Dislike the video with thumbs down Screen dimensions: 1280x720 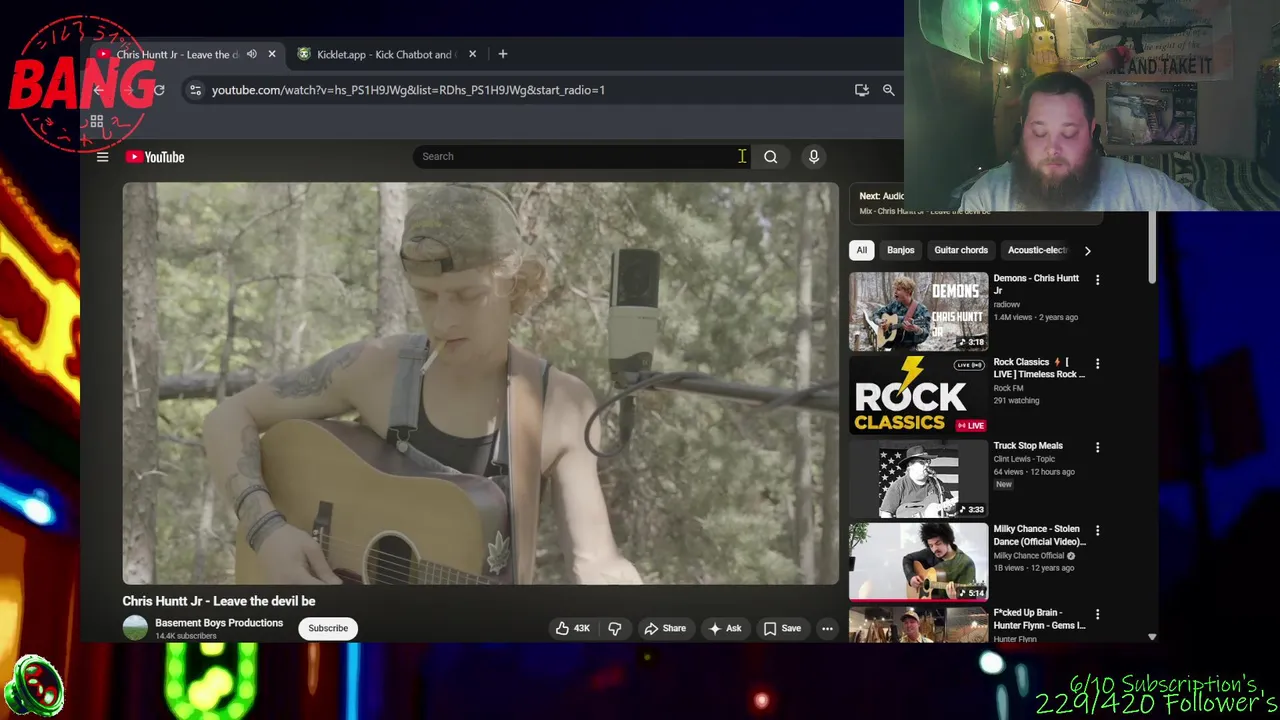click(614, 628)
